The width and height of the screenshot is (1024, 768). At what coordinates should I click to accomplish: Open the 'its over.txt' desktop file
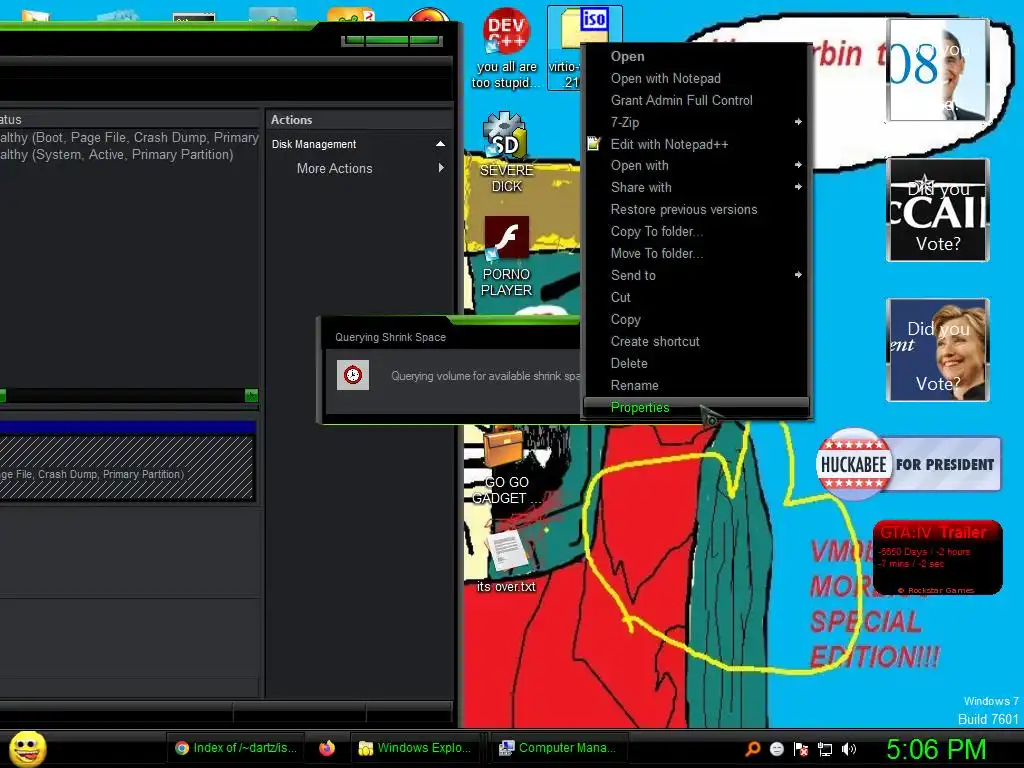506,560
